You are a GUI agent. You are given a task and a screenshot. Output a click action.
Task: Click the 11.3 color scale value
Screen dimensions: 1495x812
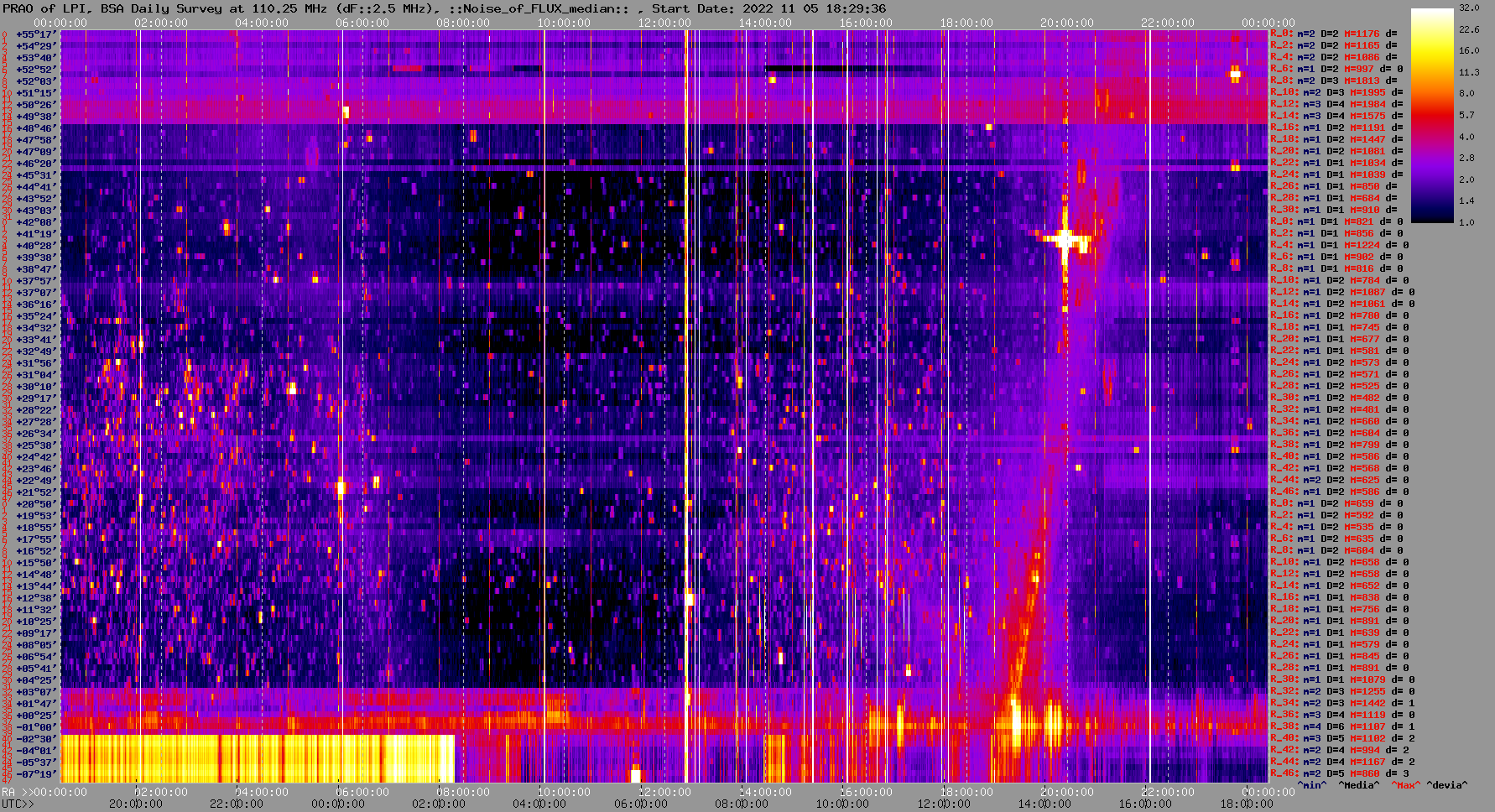point(1469,73)
